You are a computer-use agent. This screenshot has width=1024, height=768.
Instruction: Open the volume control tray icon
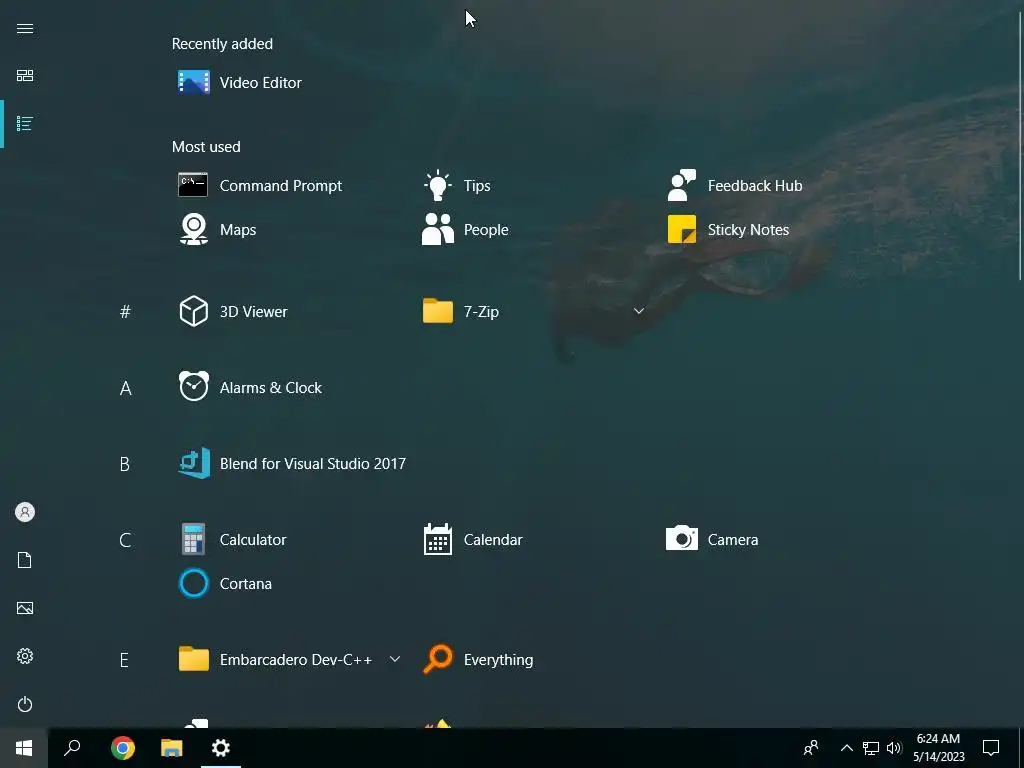point(894,748)
